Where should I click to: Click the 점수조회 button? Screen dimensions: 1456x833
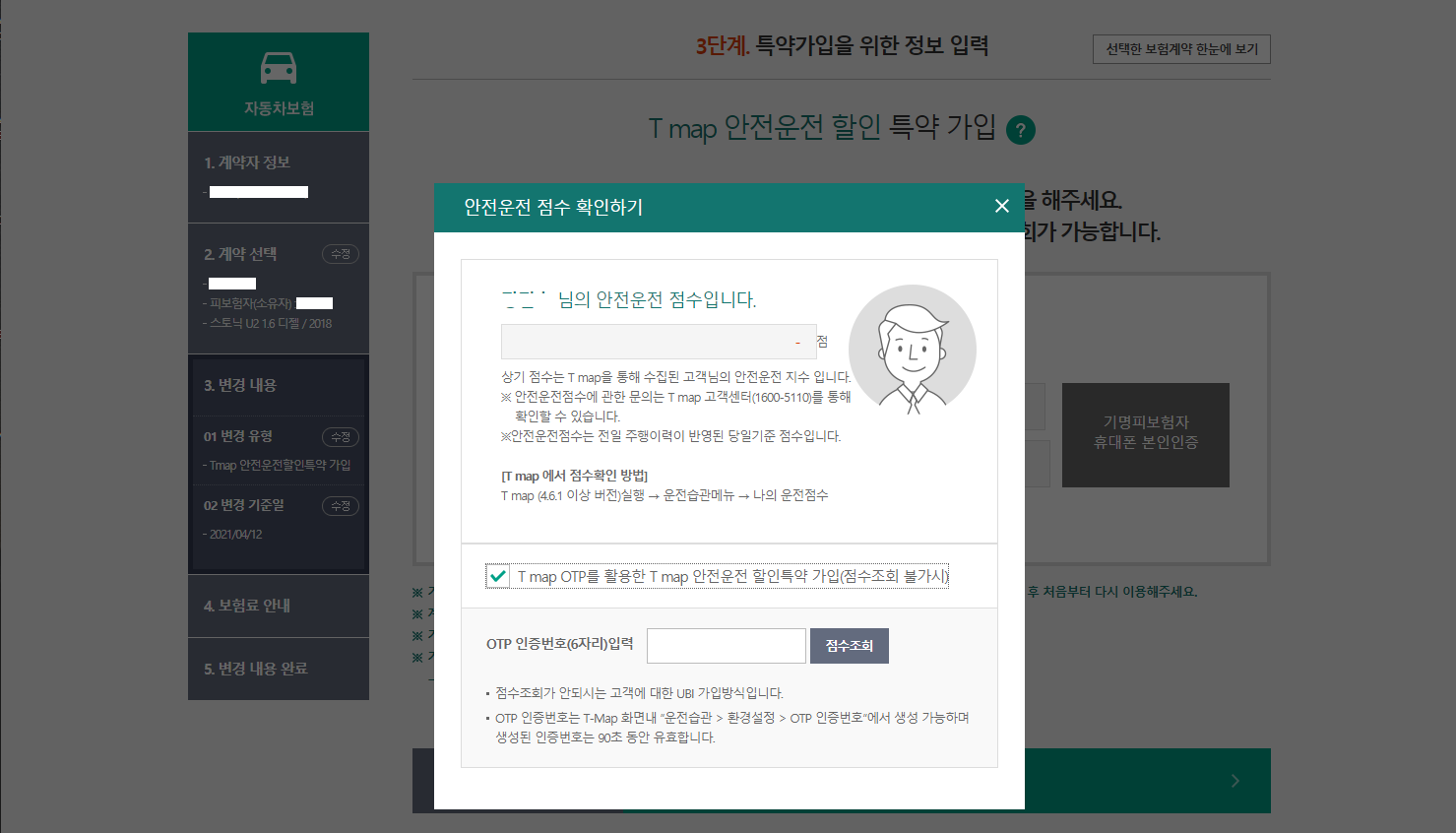(x=850, y=646)
